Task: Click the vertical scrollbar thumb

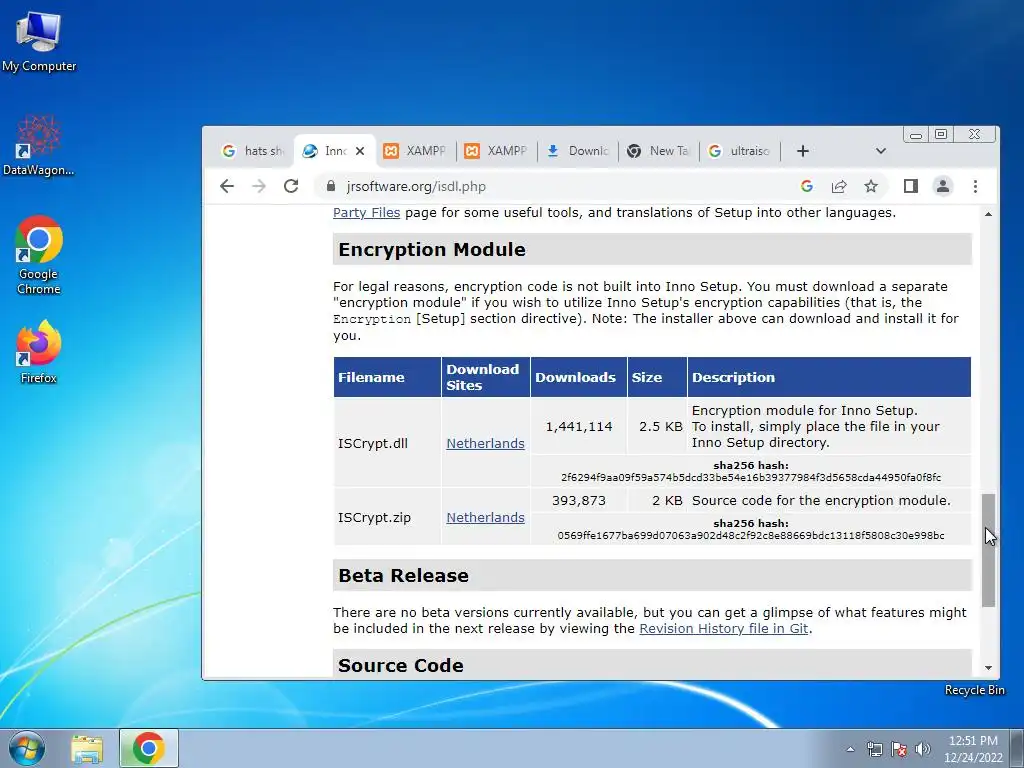Action: [988, 551]
